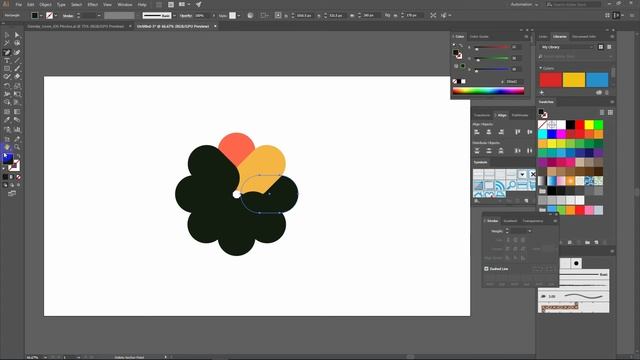Select the Type tool
Image resolution: width=640 pixels, height=360 pixels.
(7, 60)
